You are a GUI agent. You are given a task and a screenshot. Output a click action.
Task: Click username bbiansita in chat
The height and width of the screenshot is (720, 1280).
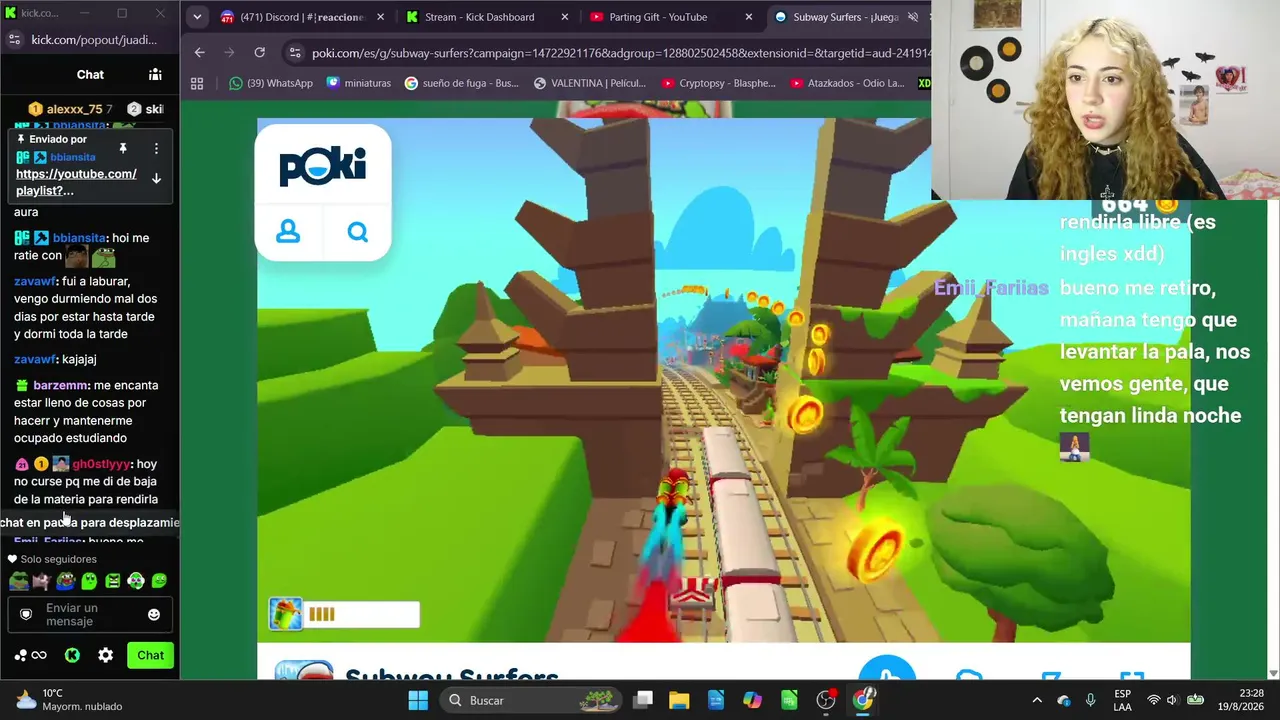pyautogui.click(x=79, y=238)
